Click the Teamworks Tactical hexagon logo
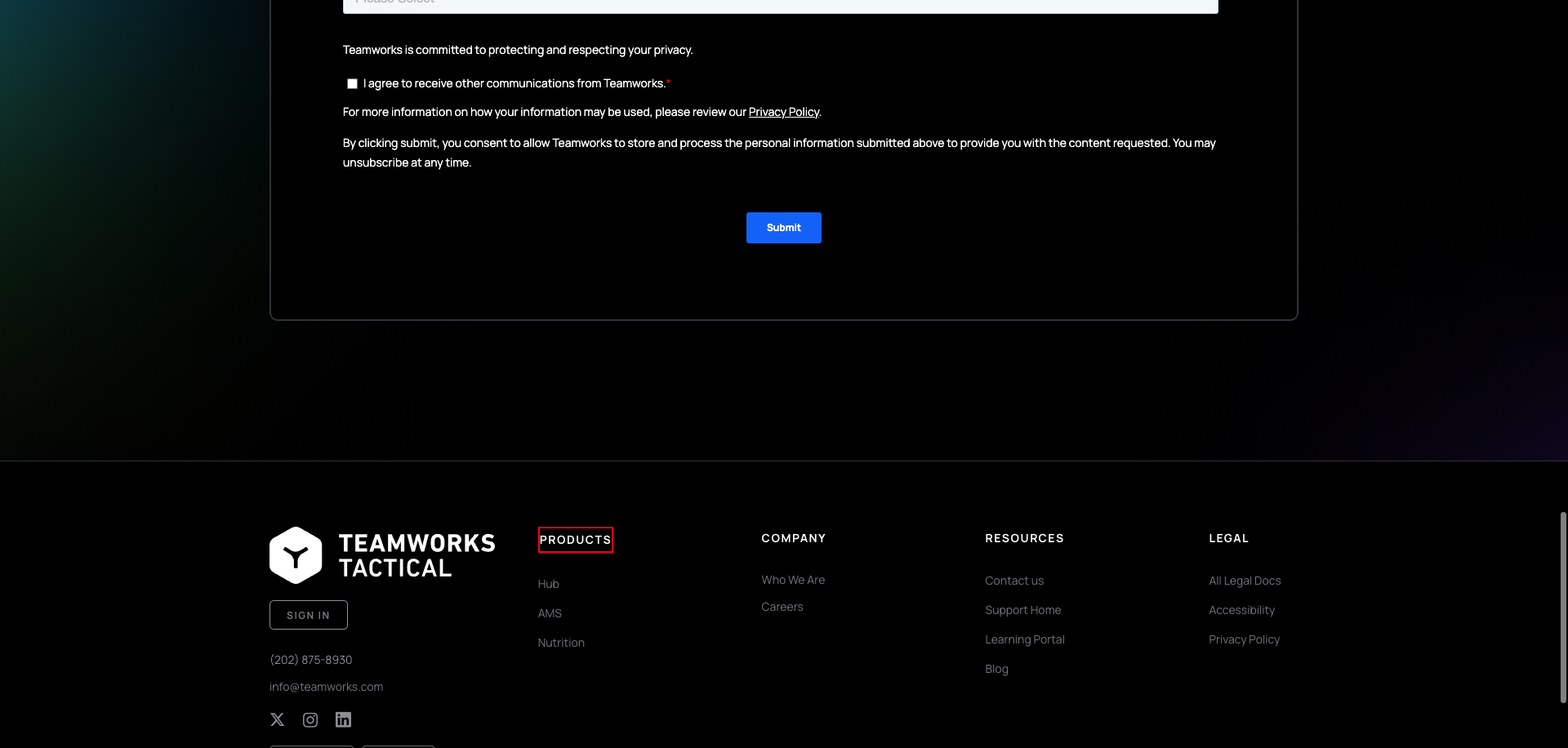Screen dimensions: 1568x748 296,555
